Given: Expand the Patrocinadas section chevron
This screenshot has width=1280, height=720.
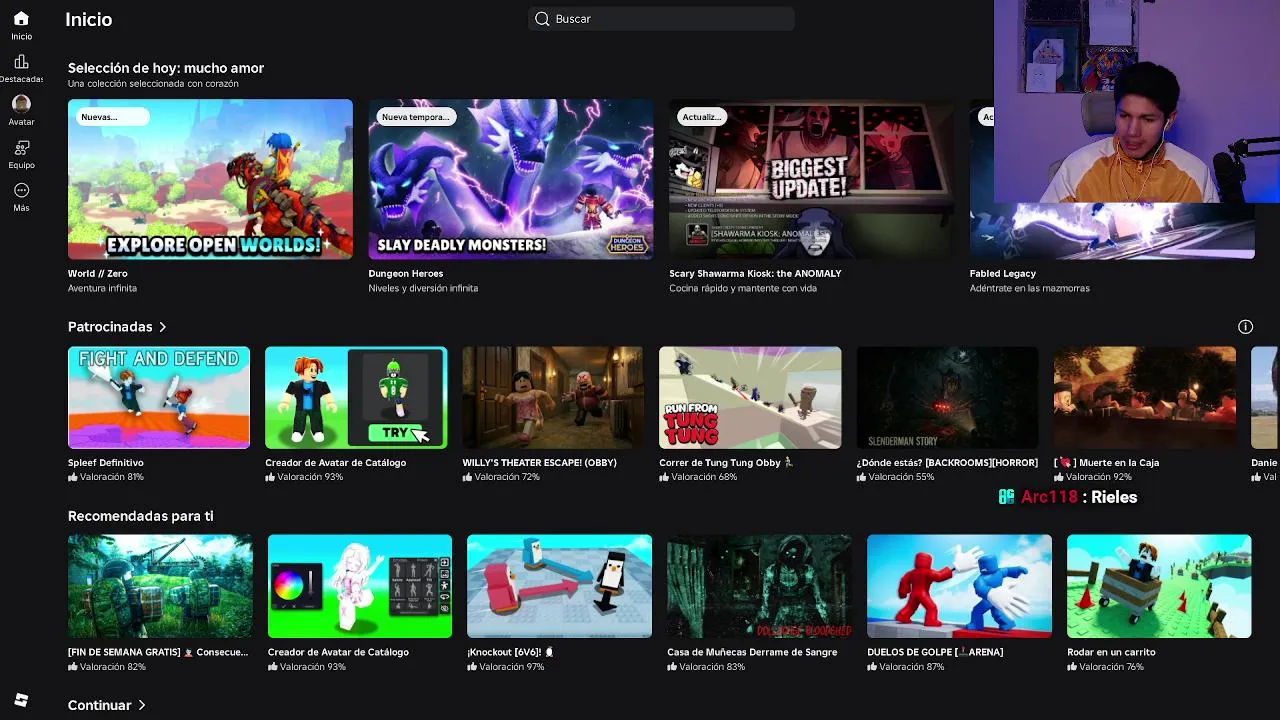Looking at the screenshot, I should point(162,327).
